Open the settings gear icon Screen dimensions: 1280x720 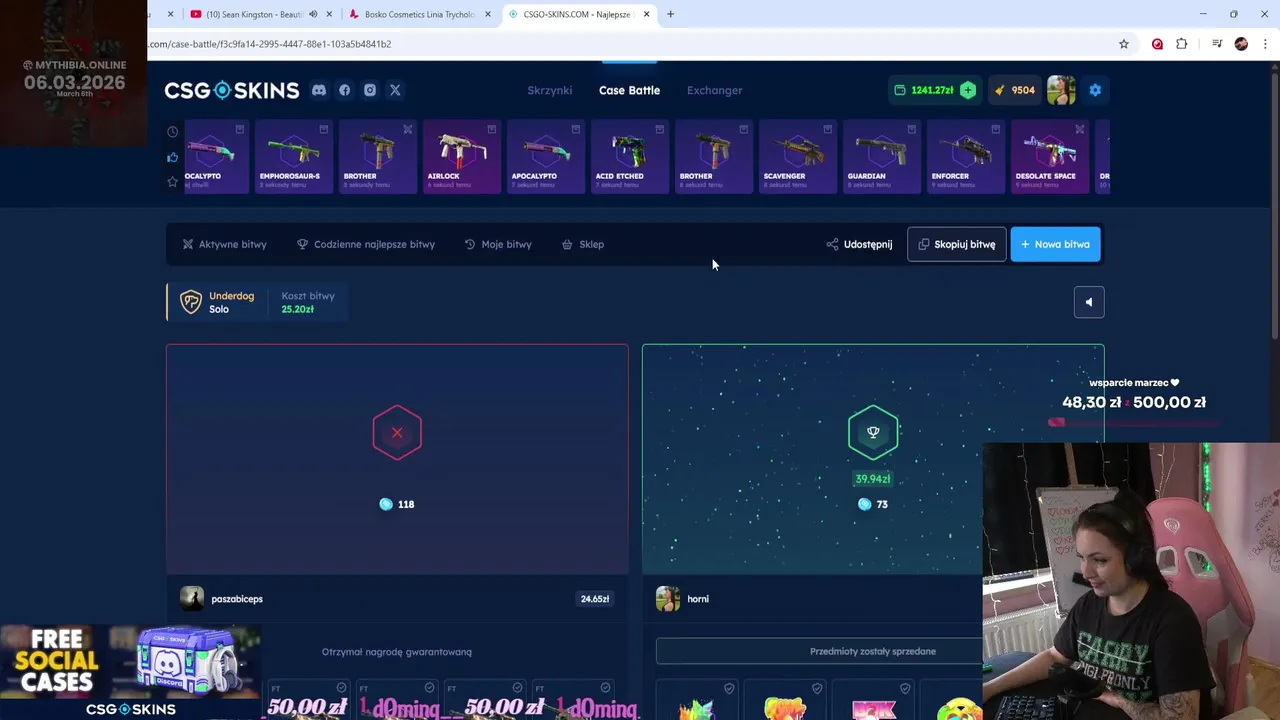click(1095, 90)
